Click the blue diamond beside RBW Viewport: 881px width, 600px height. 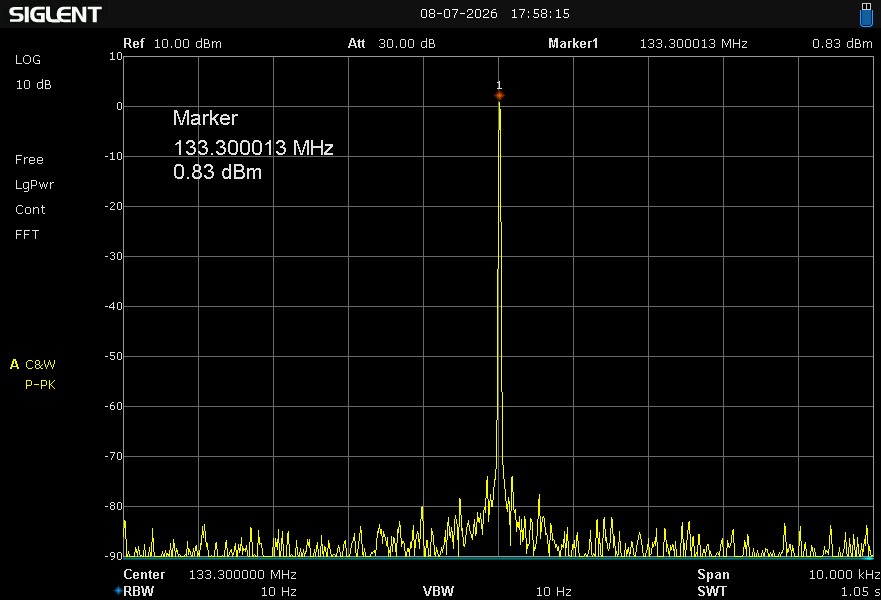[118, 590]
